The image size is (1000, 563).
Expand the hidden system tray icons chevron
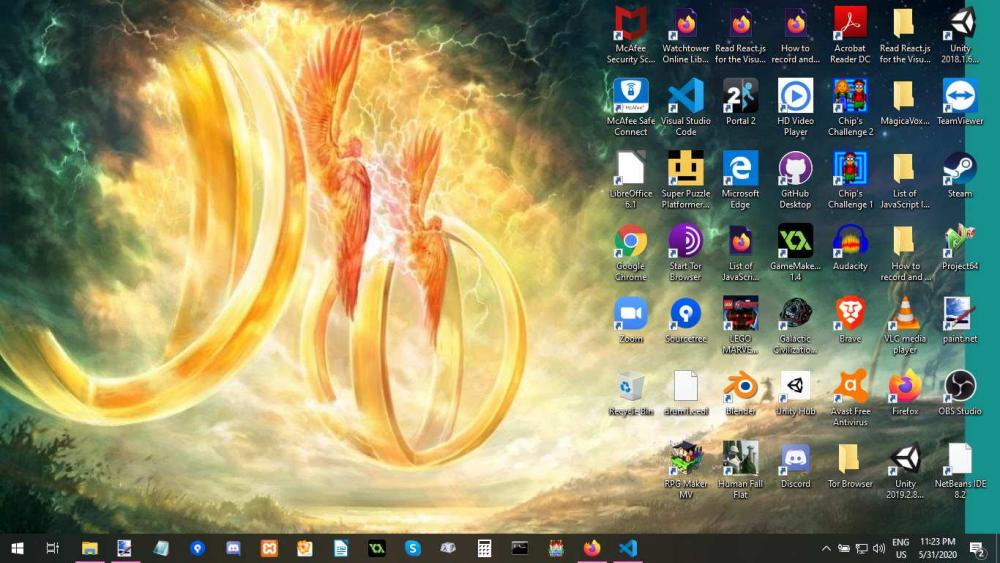pos(826,548)
